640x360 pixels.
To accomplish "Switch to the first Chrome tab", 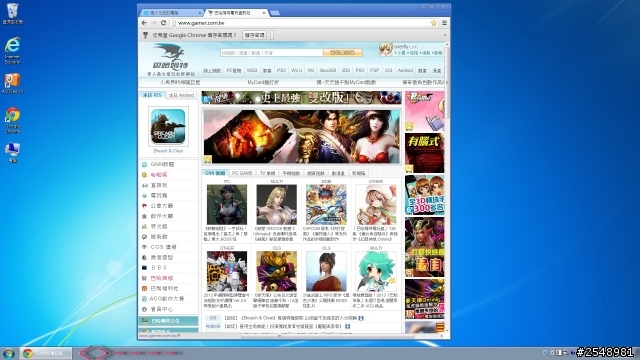I will click(171, 13).
